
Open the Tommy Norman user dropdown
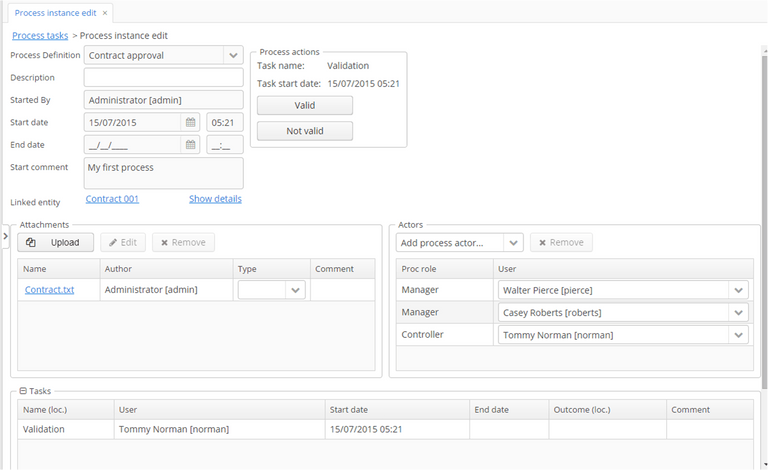click(738, 335)
